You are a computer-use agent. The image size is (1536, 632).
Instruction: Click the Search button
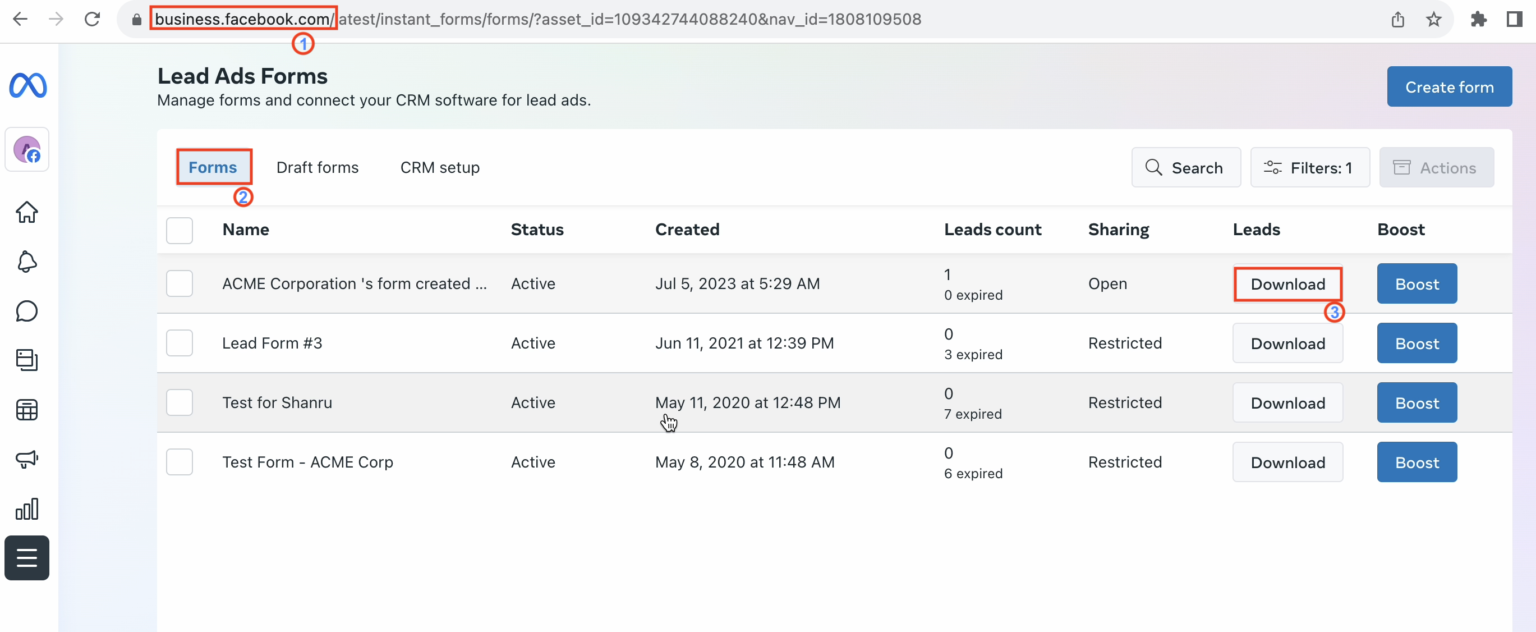(1186, 168)
